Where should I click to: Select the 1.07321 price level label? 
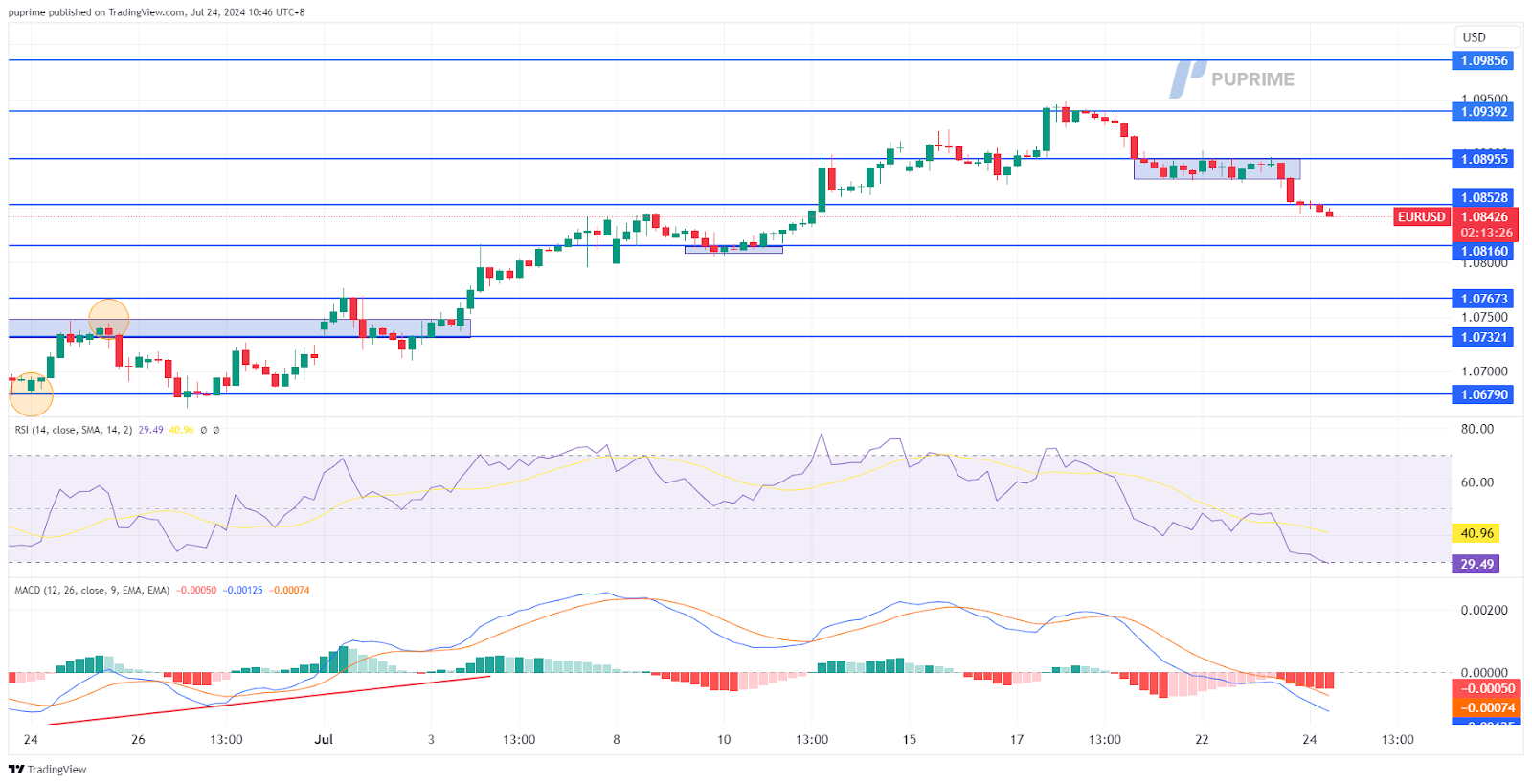[1483, 337]
